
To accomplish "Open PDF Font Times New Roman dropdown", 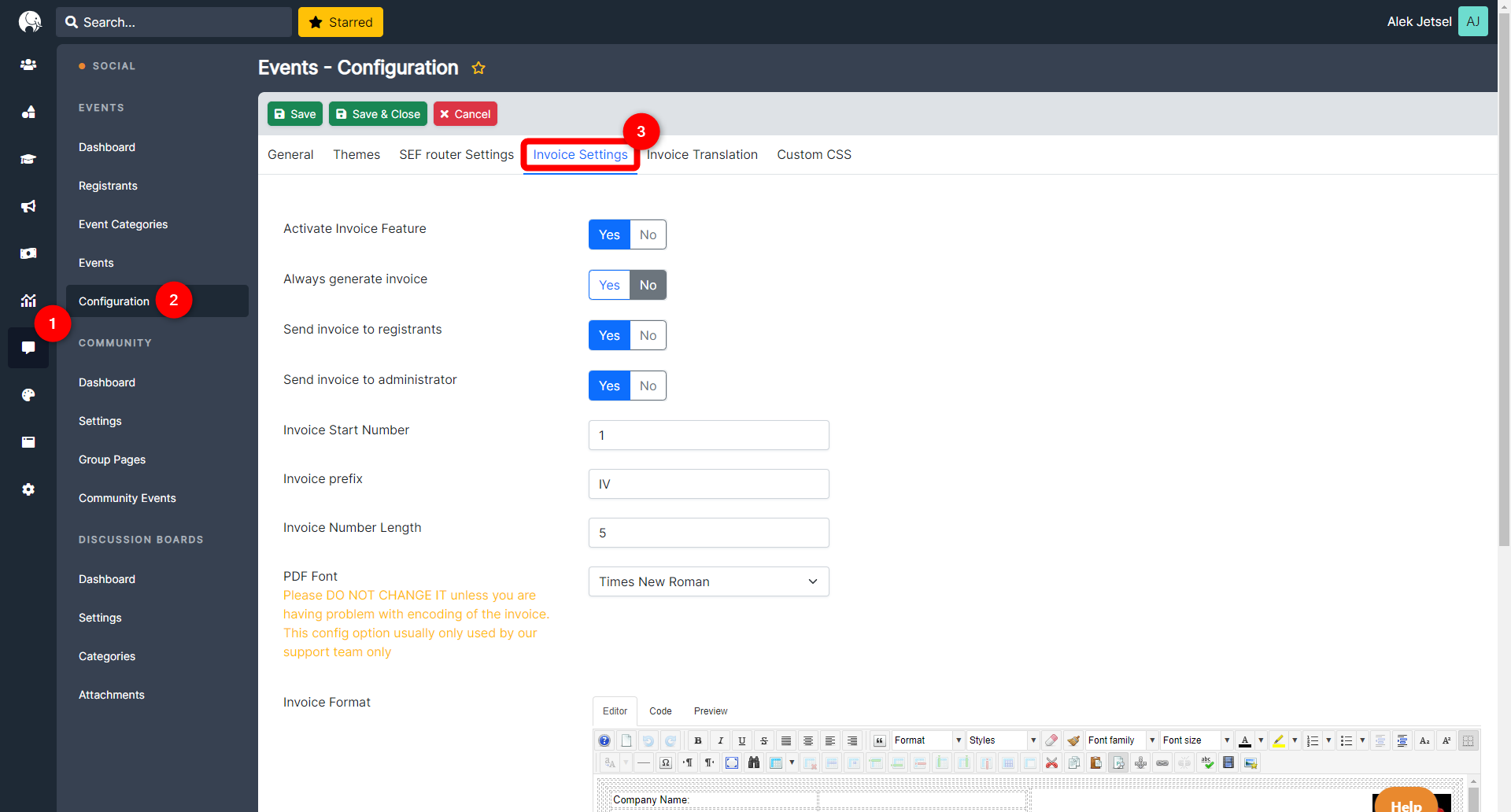I will [708, 581].
